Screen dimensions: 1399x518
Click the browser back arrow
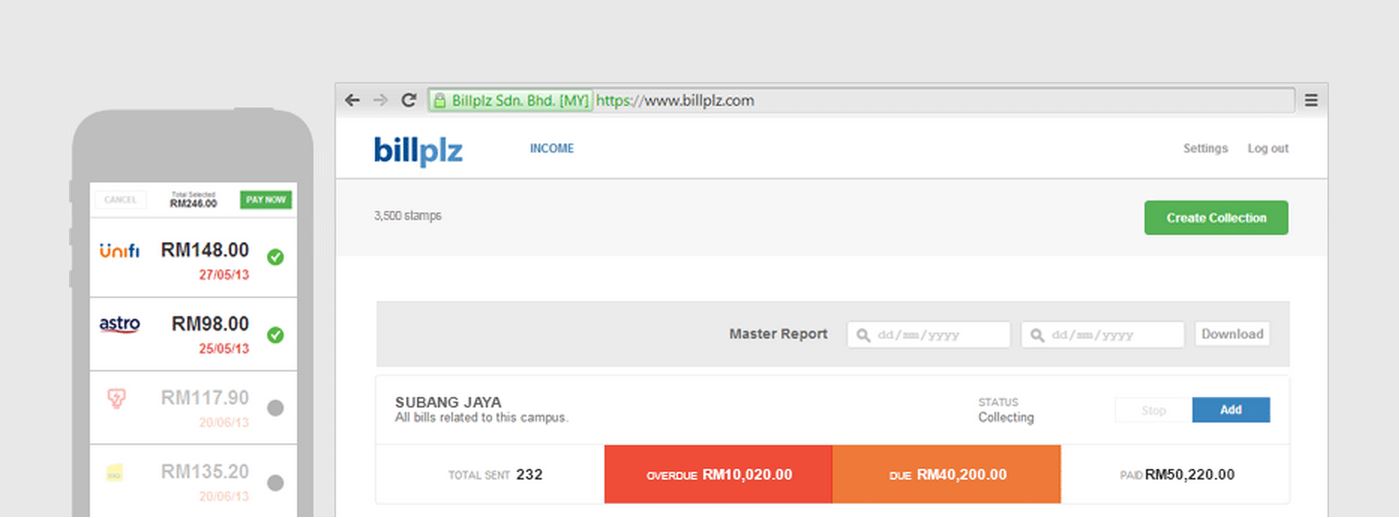pyautogui.click(x=351, y=100)
